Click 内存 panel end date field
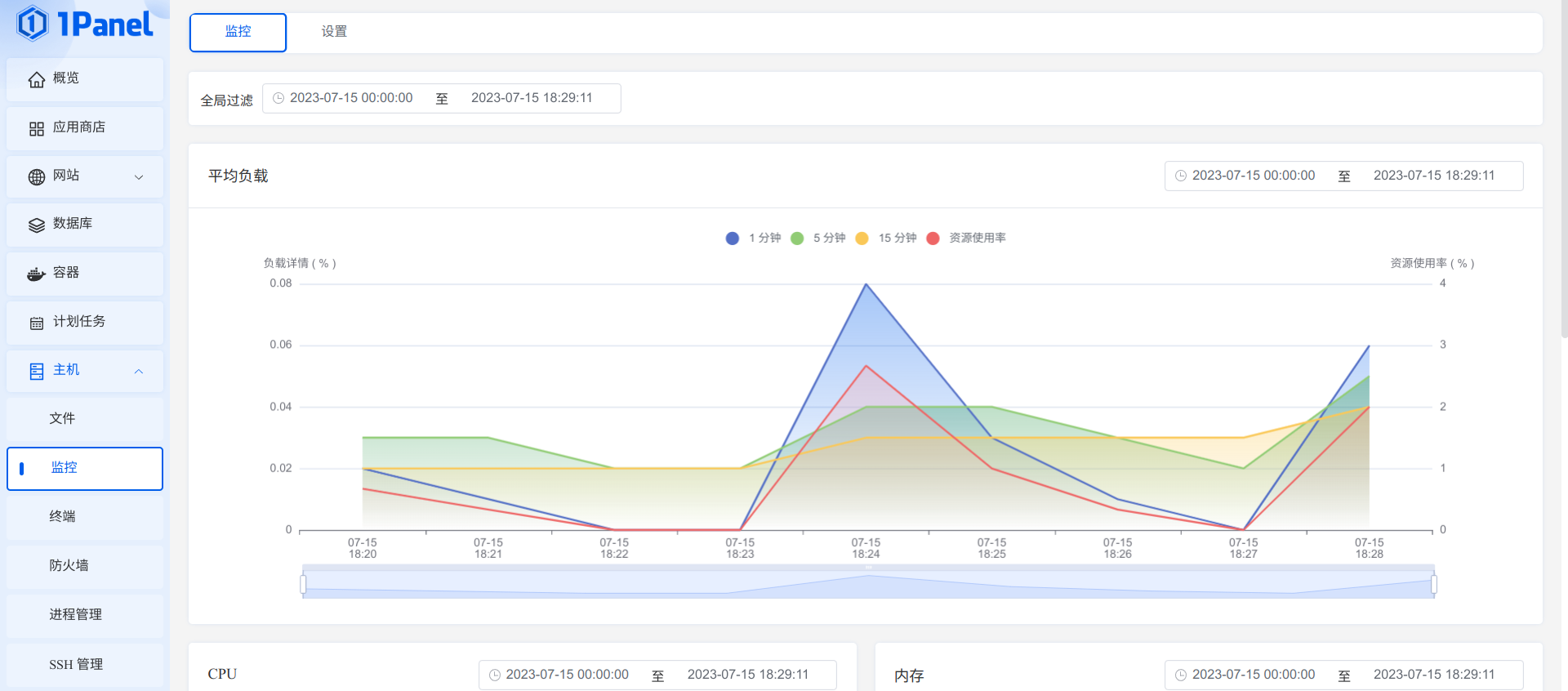Viewport: 1568px width, 691px height. [1434, 675]
